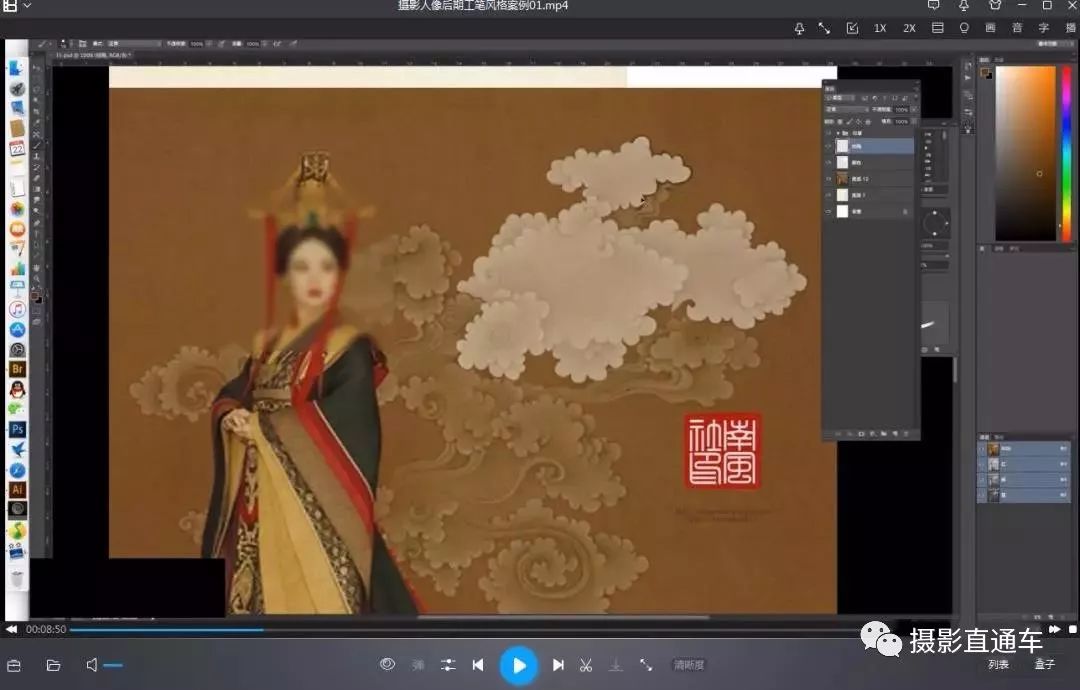Click the shrink-to-mini-window icon

coord(852,28)
